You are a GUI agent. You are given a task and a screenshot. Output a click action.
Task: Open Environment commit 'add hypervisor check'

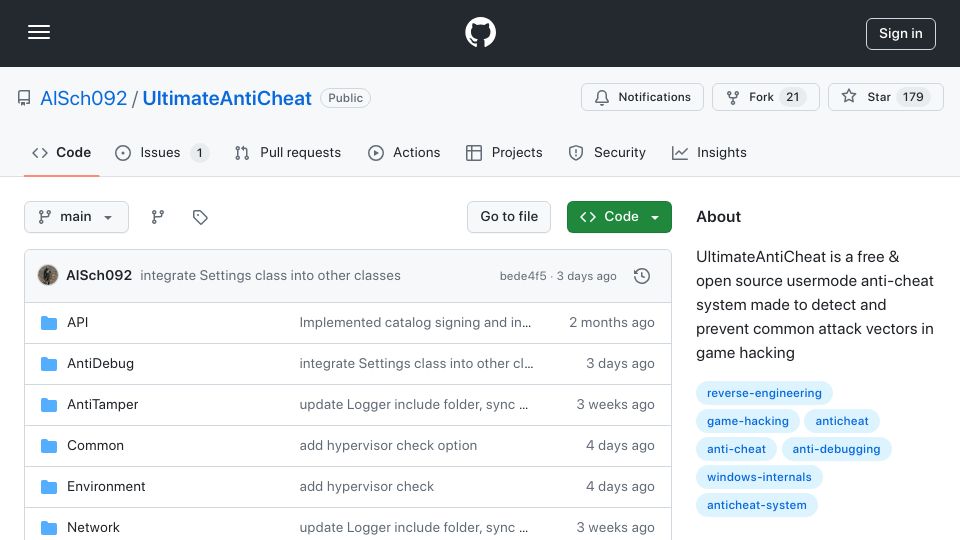(366, 487)
